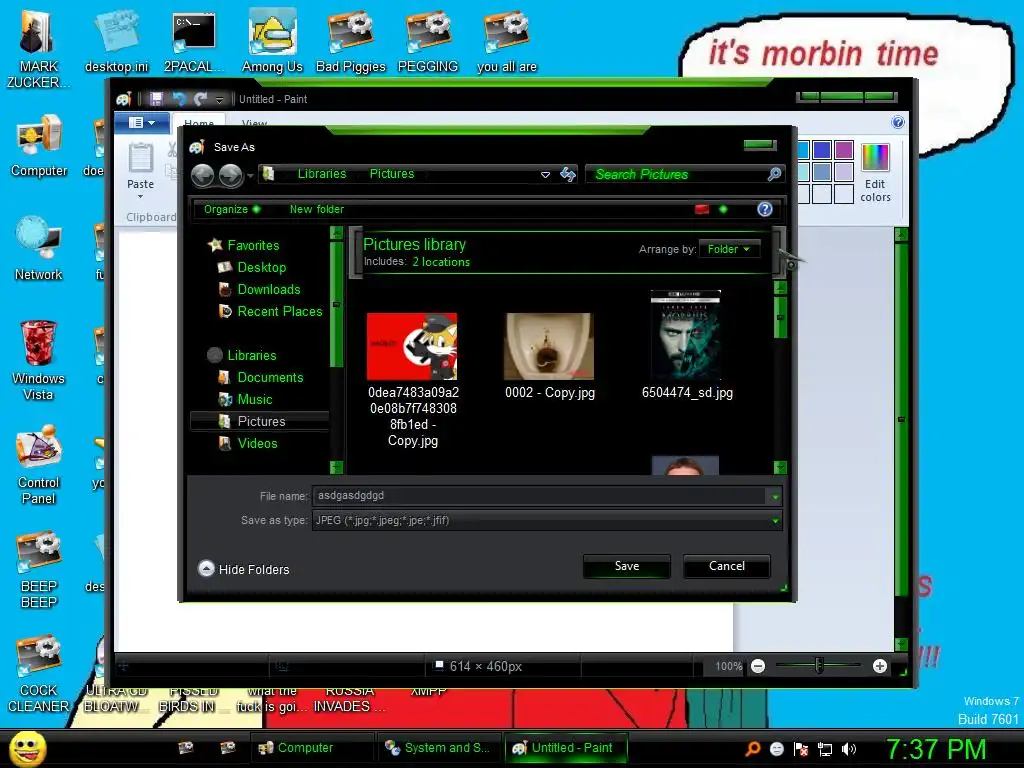Go to Desktop in the navigation pane
The image size is (1024, 768).
tap(261, 267)
